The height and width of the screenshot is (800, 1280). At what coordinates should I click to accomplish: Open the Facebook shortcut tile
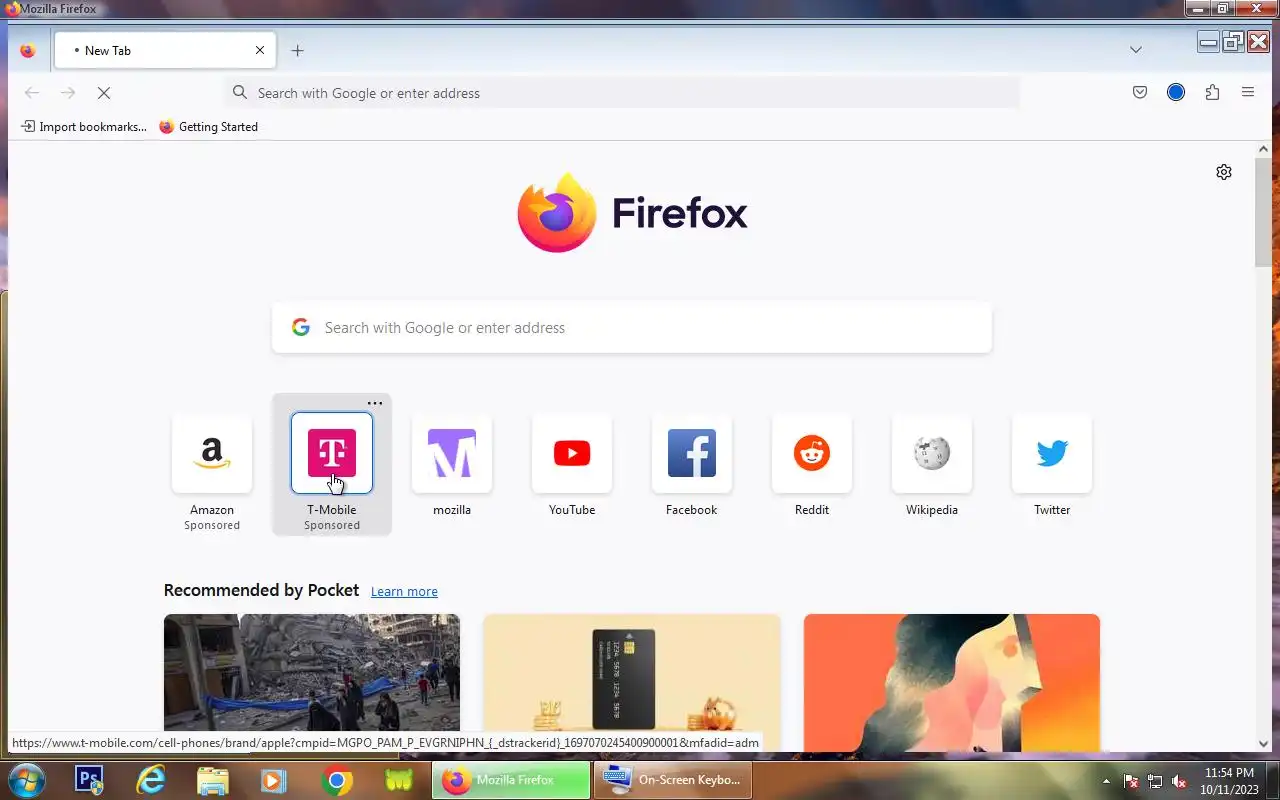692,453
